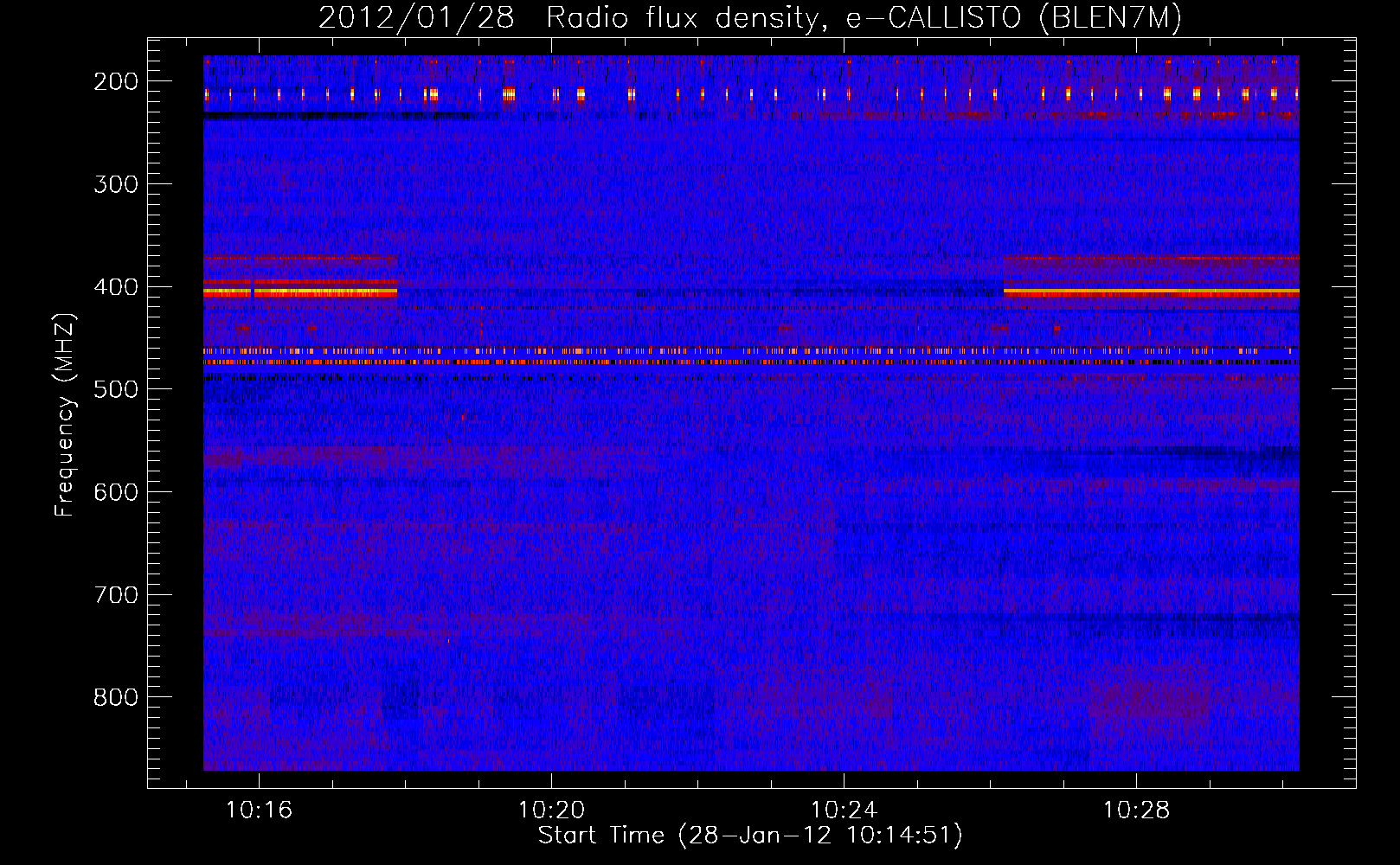Select the 500 frequency tick label

[116, 389]
